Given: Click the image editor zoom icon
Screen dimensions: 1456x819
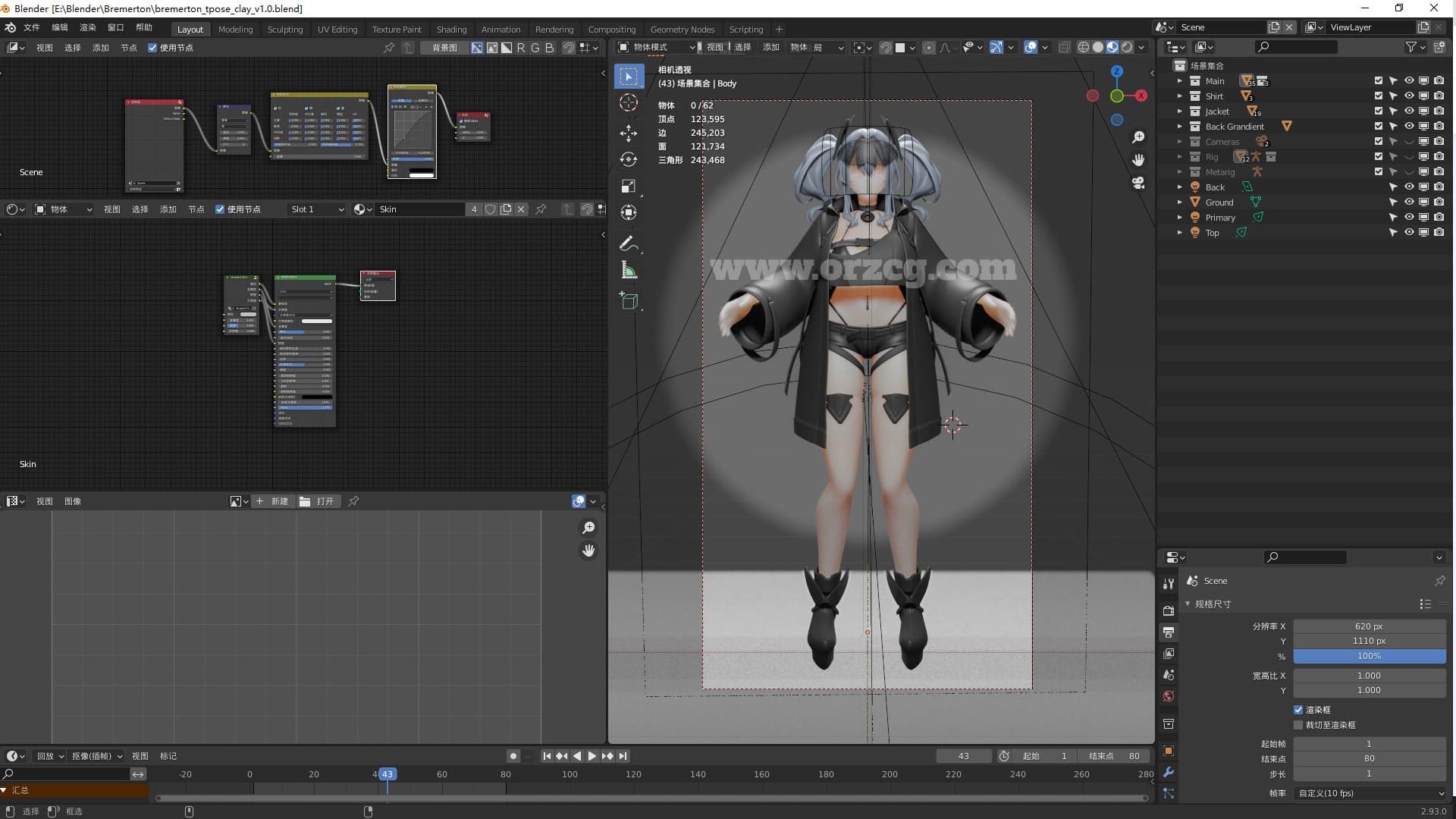Looking at the screenshot, I should [588, 528].
